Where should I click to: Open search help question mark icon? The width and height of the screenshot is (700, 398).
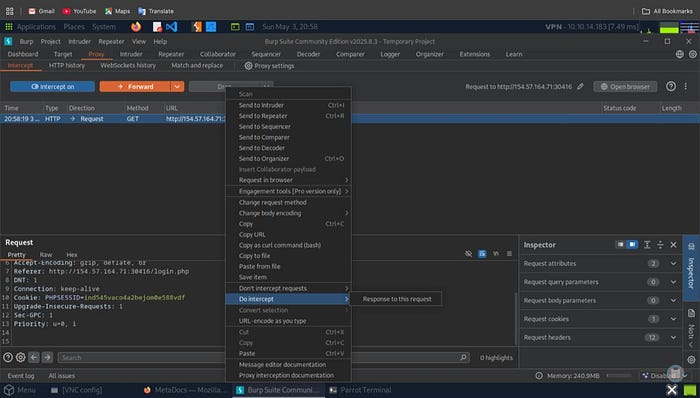8,357
